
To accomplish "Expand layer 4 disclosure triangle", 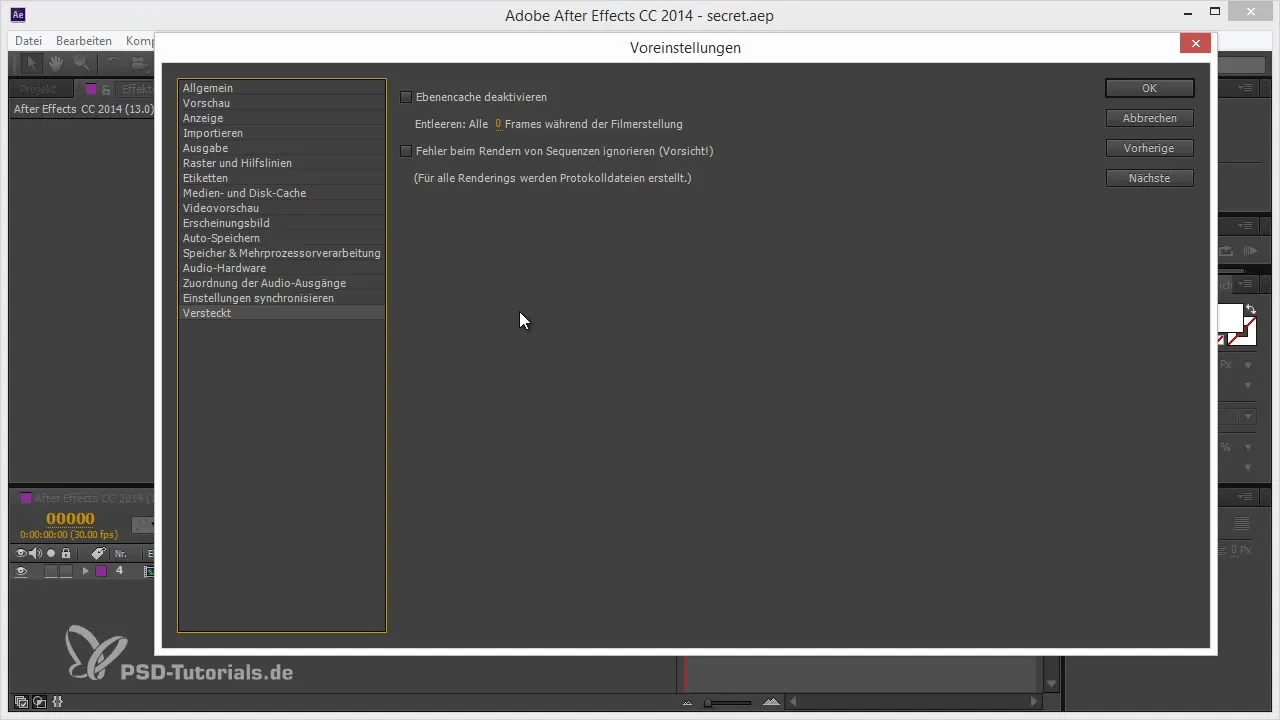I will click(86, 571).
